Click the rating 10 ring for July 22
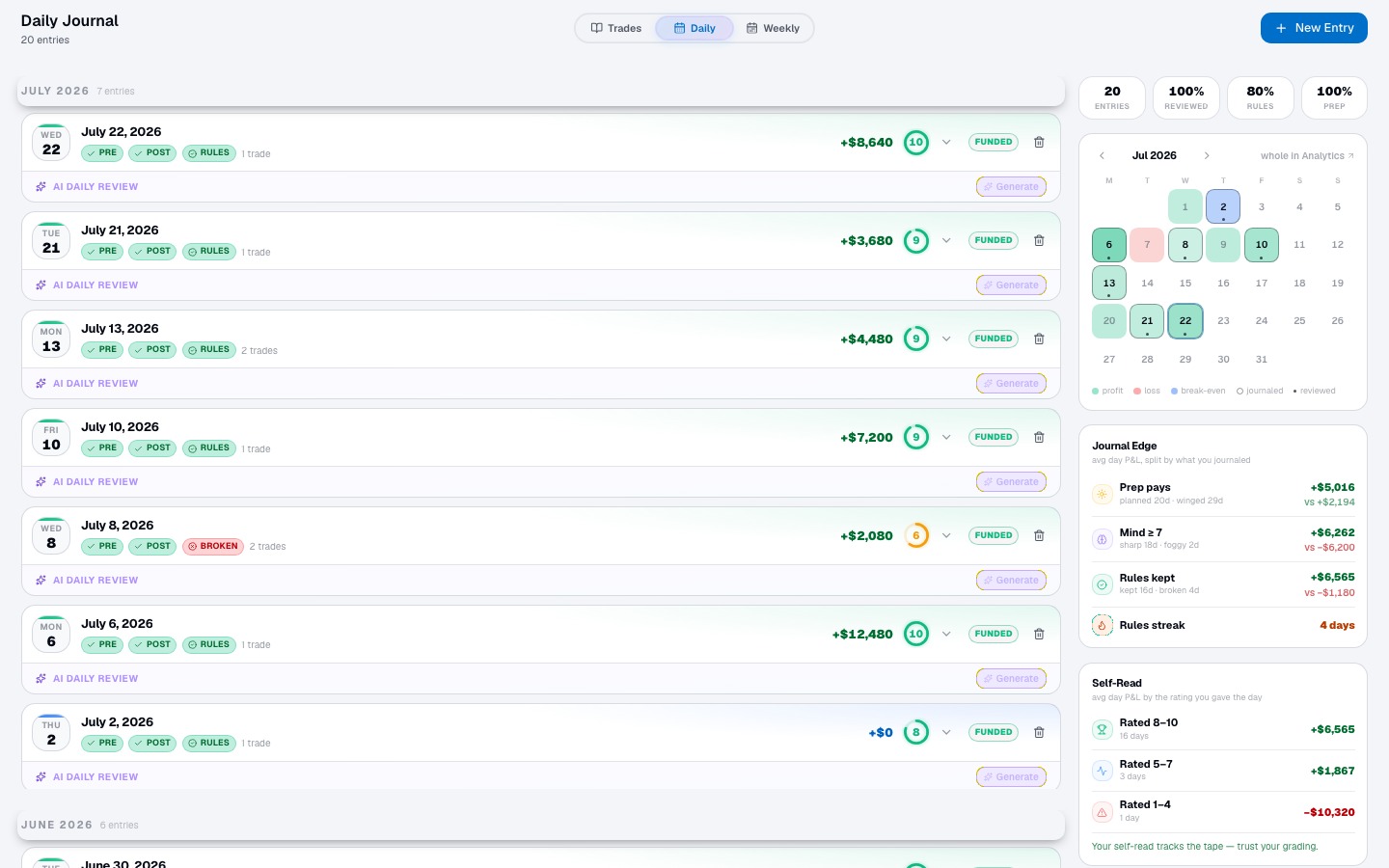Screen dimensions: 1389x868 (x=916, y=142)
